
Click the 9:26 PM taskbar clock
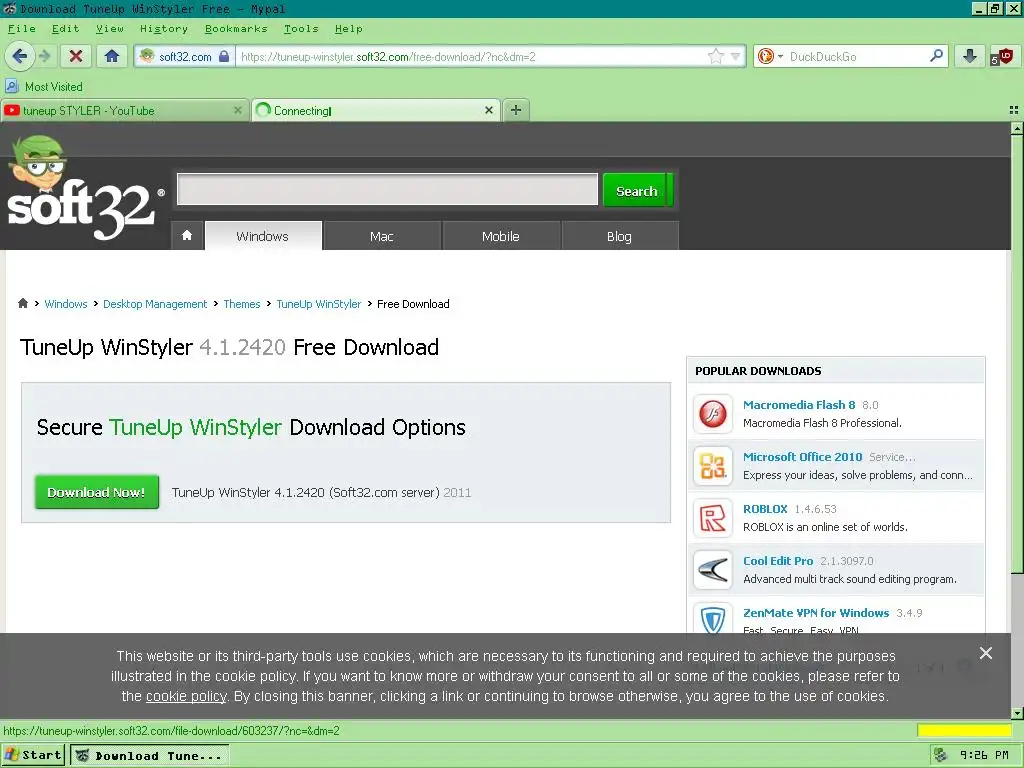(x=984, y=755)
